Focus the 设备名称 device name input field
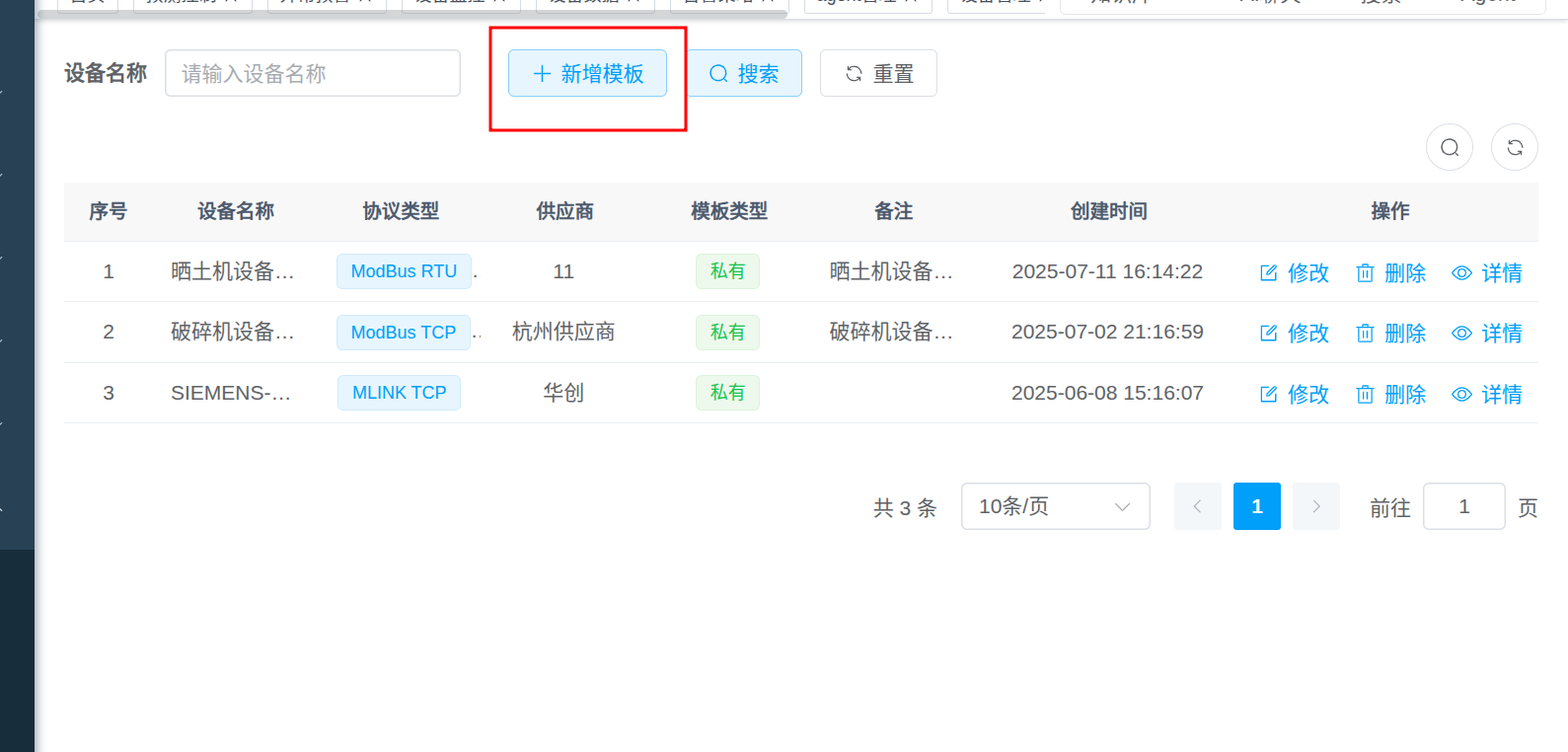Viewport: 1568px width, 752px height. pos(312,74)
